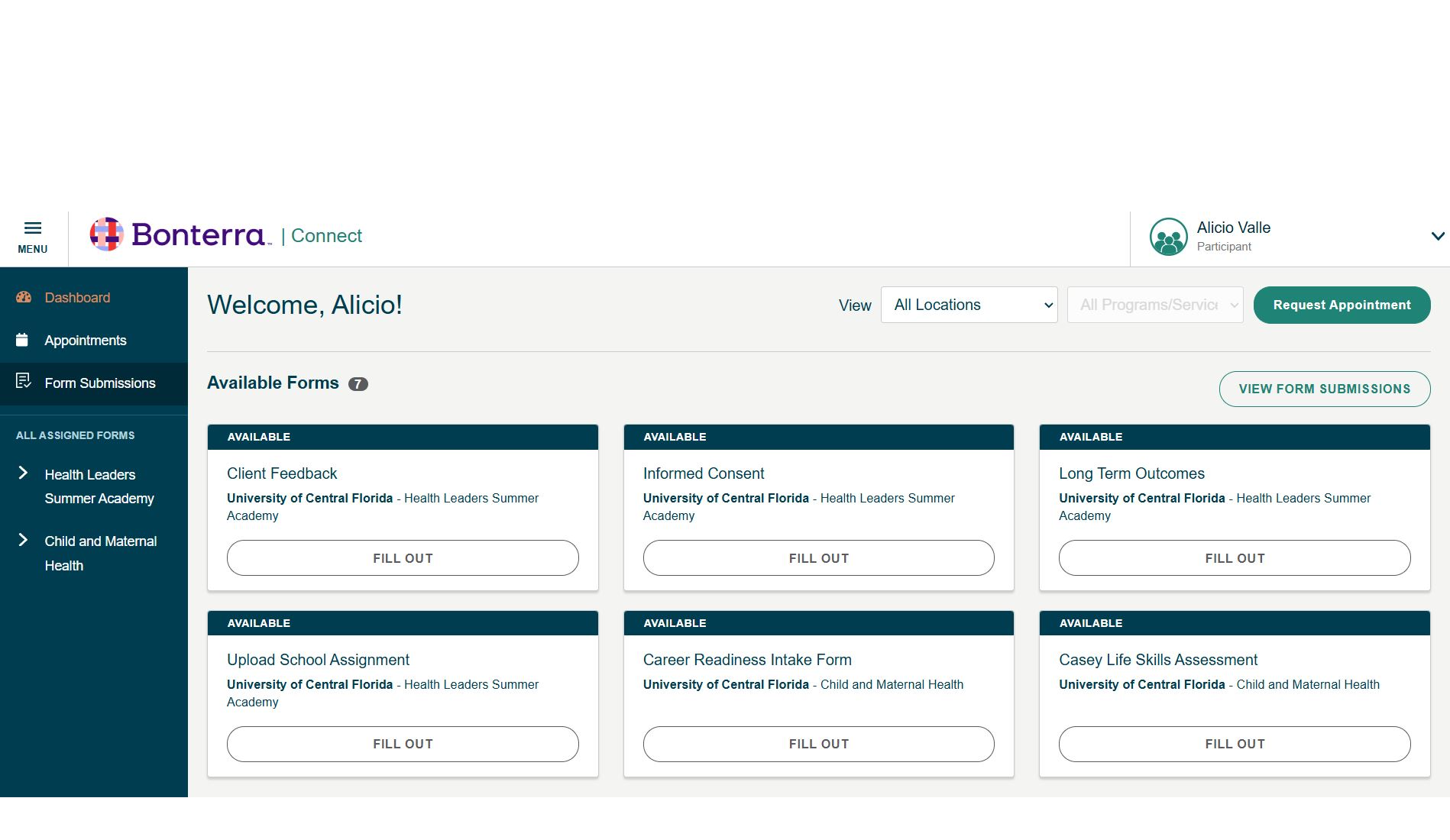Fill out the Casey Life Skills Assessment
This screenshot has height=840, width=1450.
point(1234,744)
